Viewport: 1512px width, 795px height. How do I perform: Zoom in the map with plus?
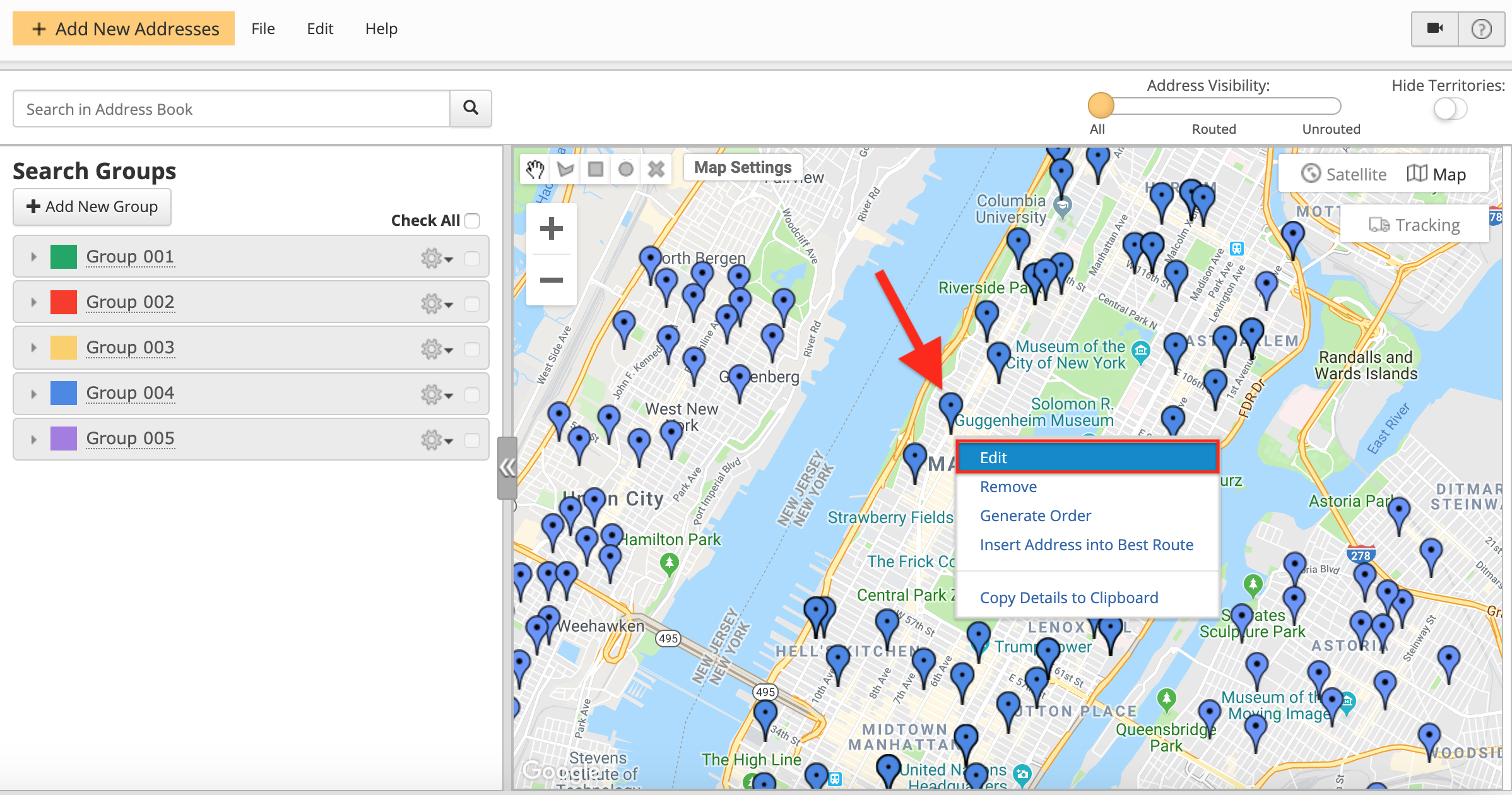(x=551, y=228)
